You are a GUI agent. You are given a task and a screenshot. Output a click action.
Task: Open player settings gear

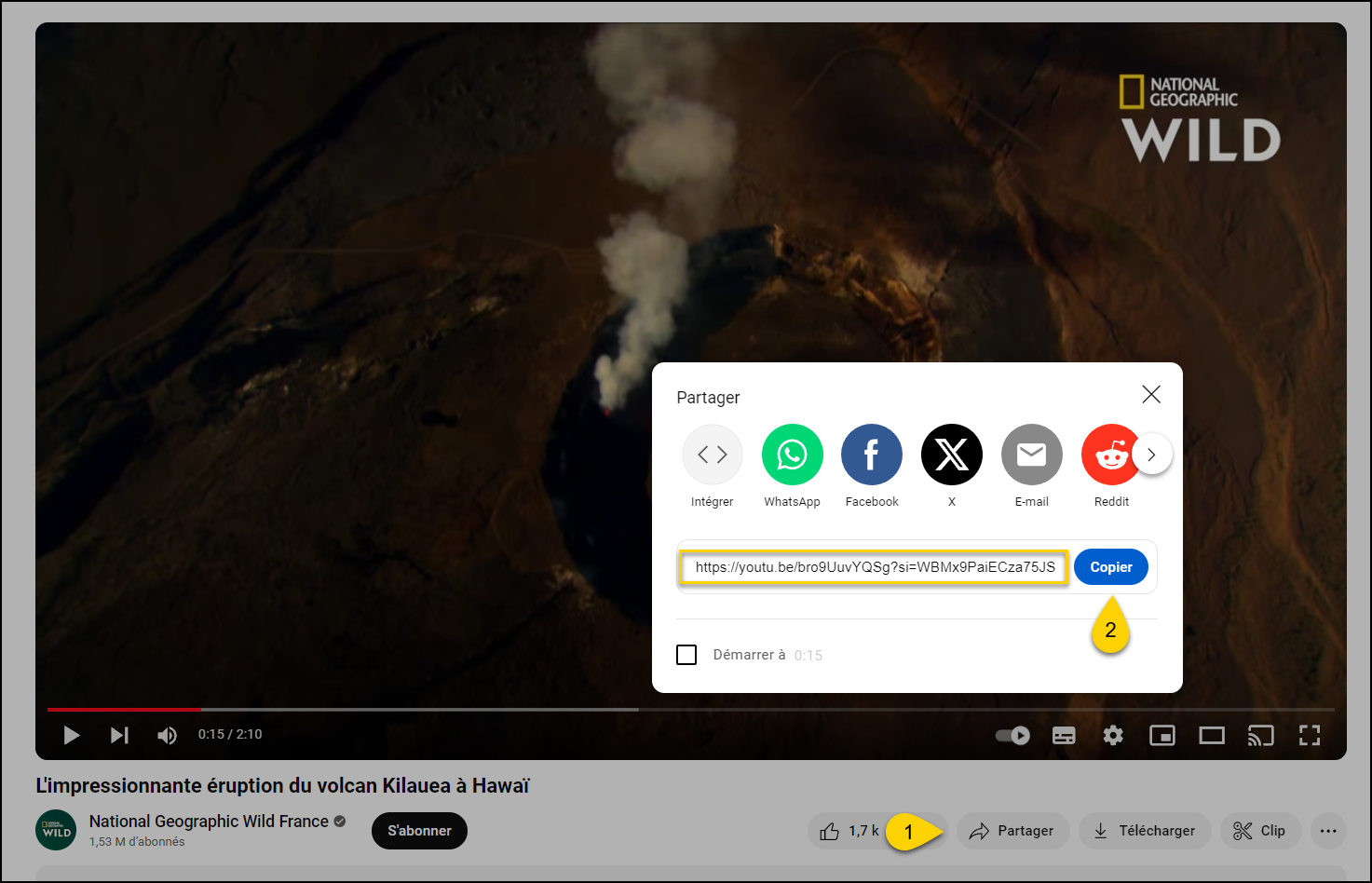click(1113, 736)
